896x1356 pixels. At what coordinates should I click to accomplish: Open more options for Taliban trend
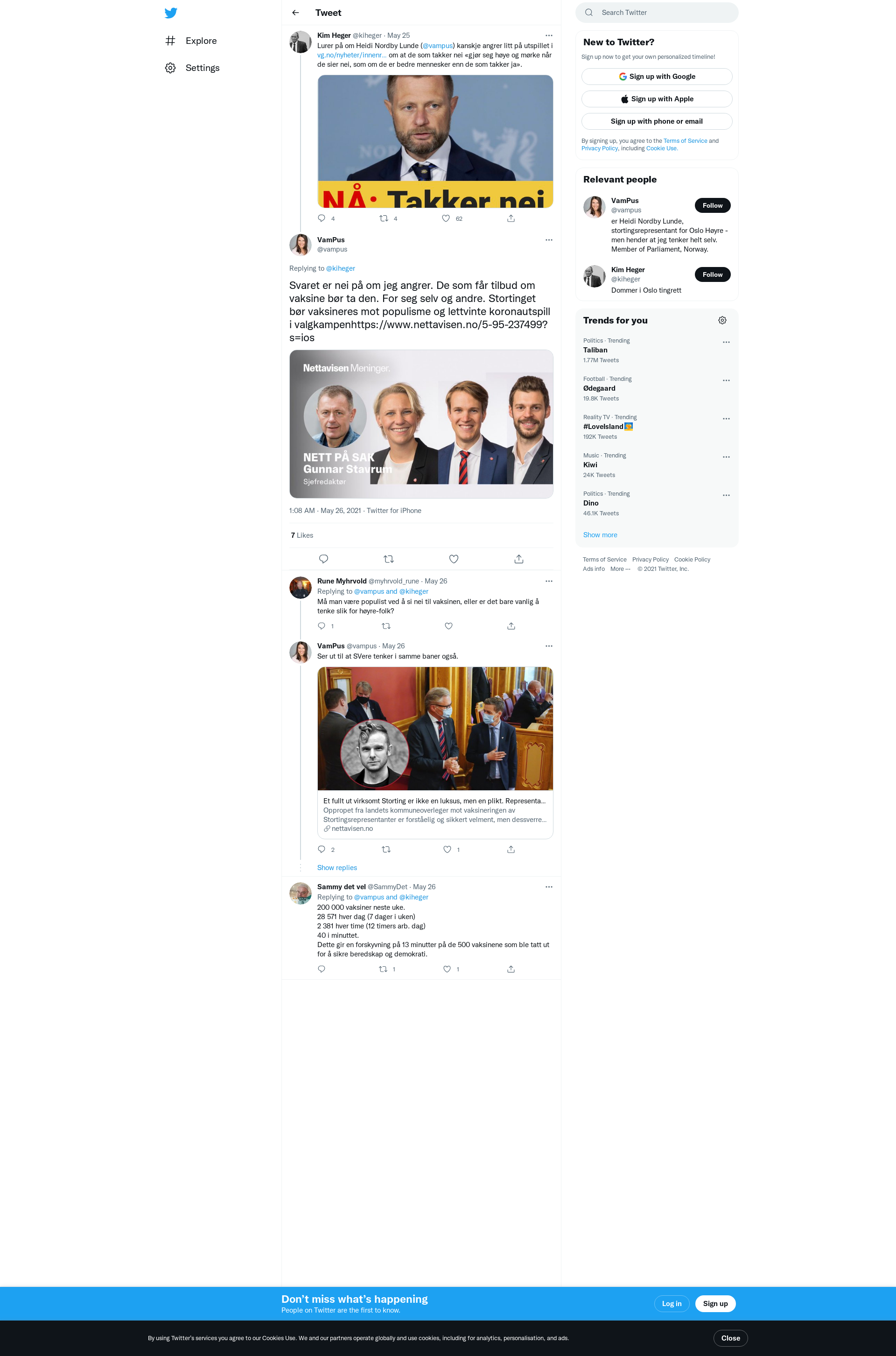(x=726, y=342)
